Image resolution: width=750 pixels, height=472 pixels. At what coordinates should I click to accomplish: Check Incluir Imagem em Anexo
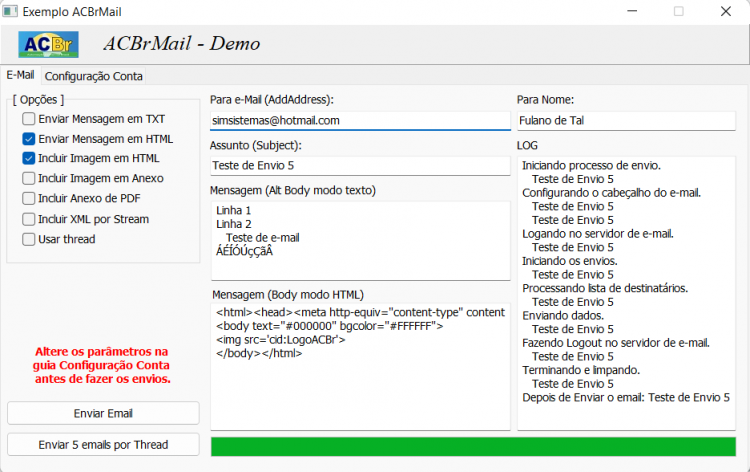29,178
